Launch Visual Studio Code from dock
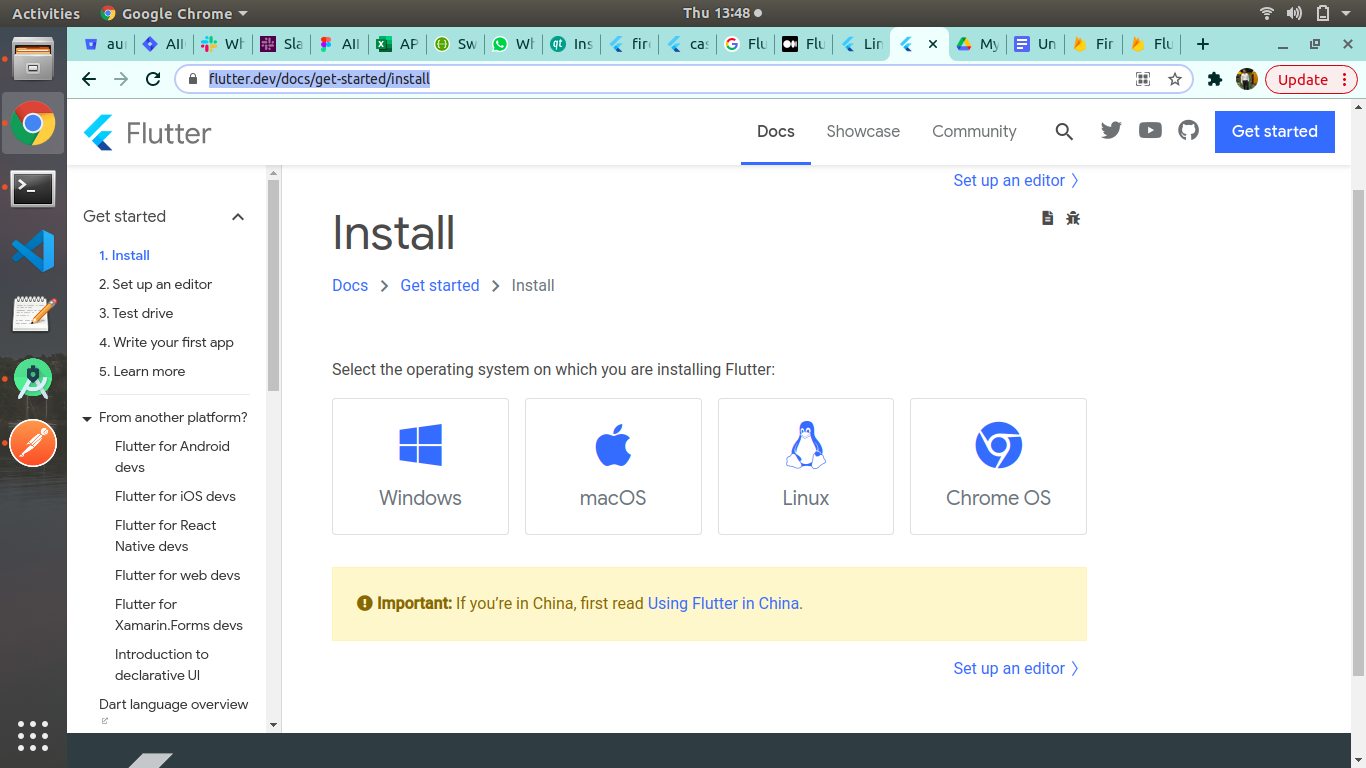Screen dimensions: 1366x768 (x=33, y=251)
